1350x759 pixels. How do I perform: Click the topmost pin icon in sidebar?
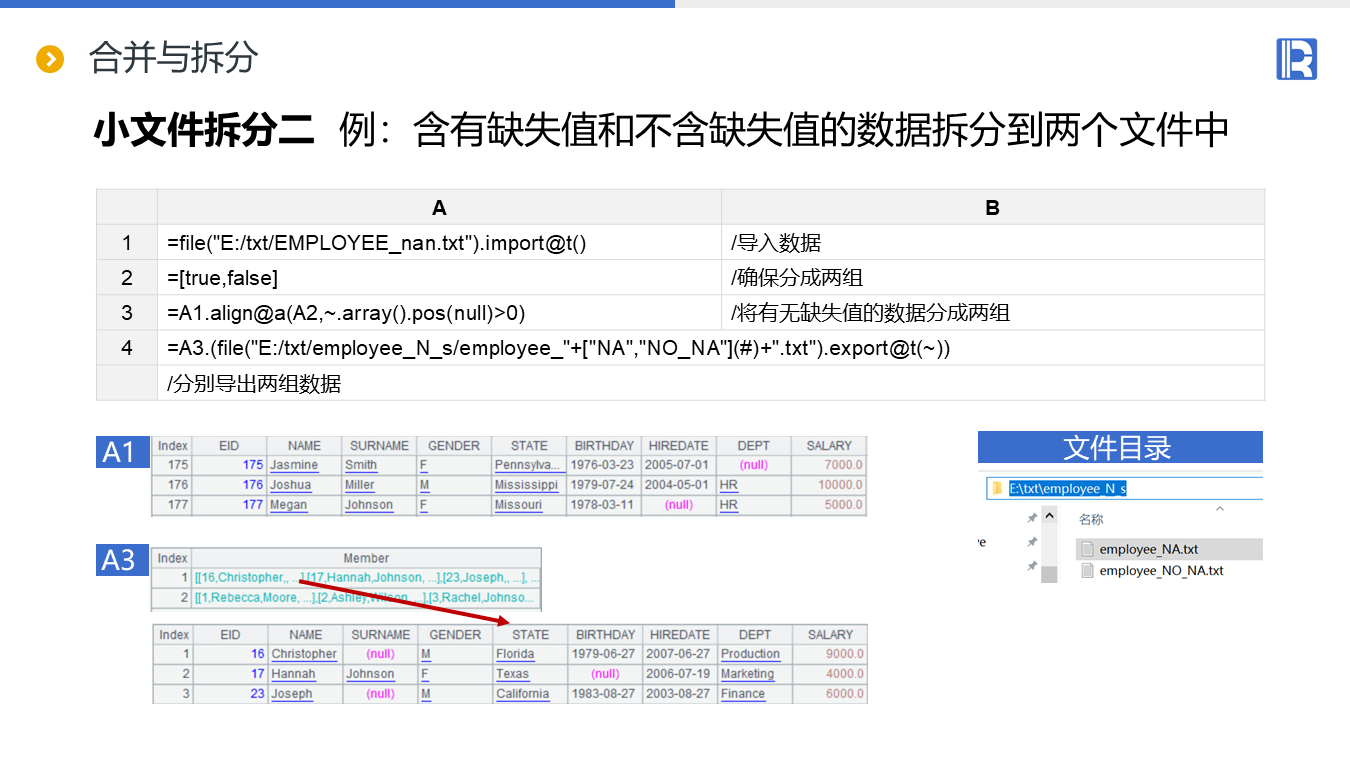[1032, 518]
